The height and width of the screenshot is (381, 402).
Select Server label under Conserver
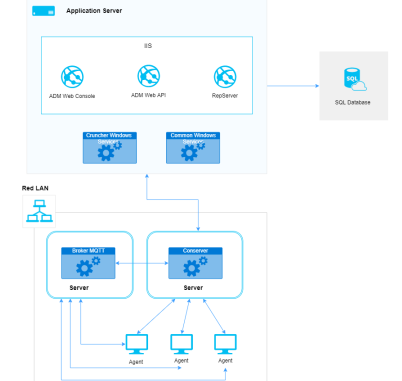[x=193, y=288]
